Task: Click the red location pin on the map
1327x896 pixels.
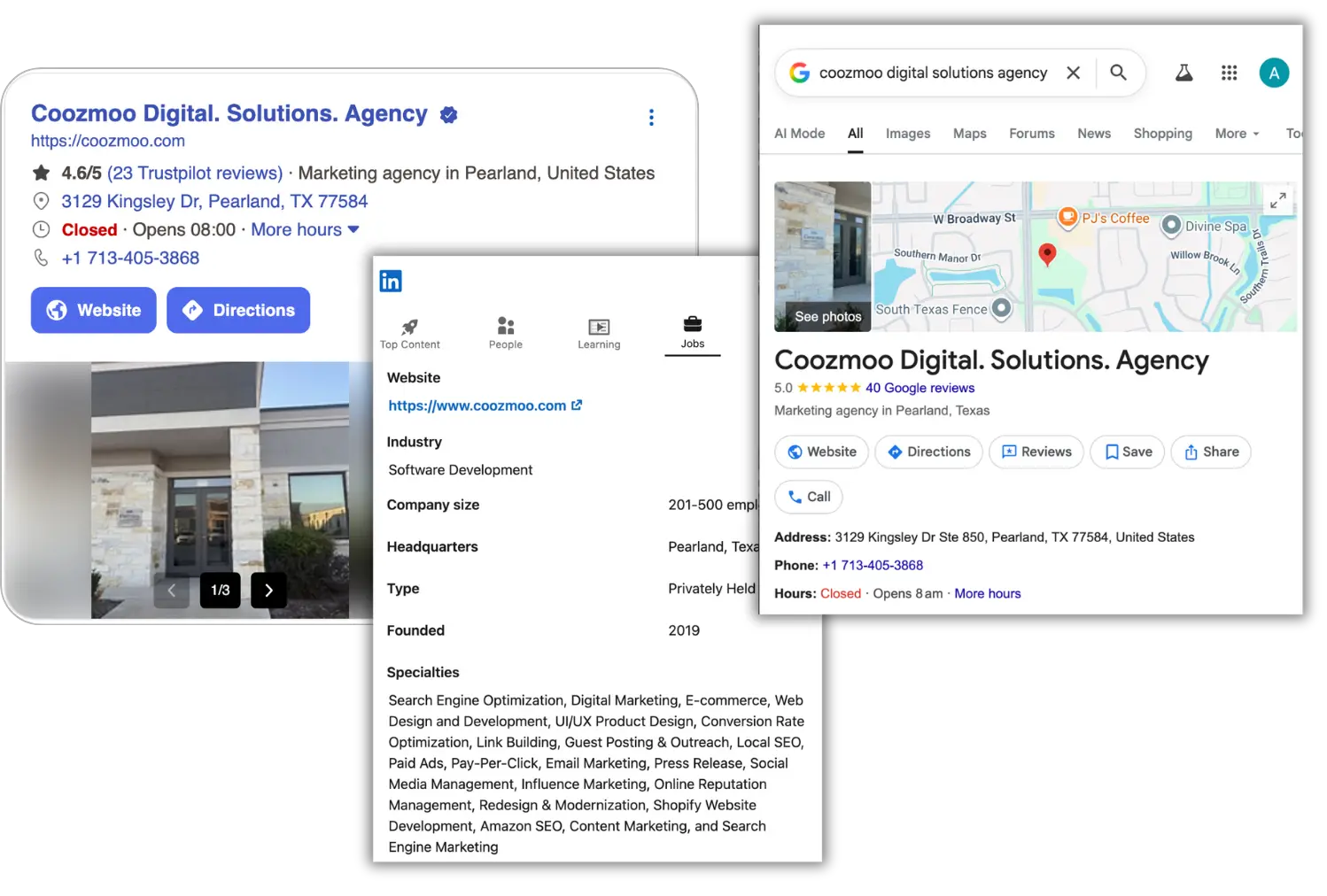Action: 1047,255
